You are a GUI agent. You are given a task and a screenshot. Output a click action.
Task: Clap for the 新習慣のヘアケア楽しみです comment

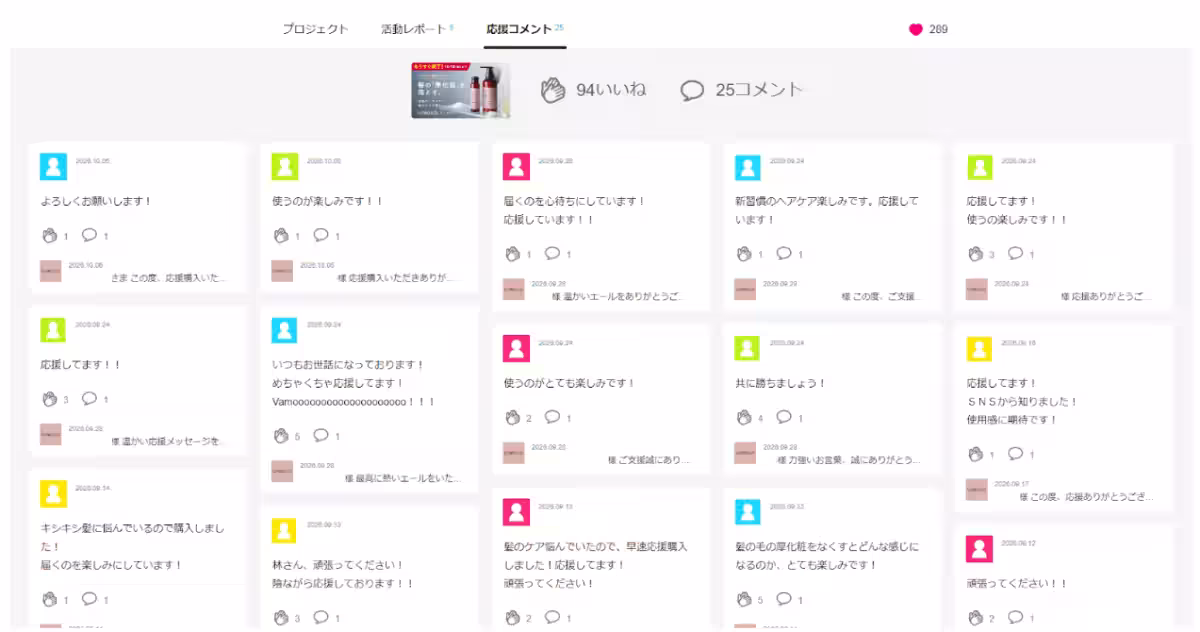coord(744,254)
